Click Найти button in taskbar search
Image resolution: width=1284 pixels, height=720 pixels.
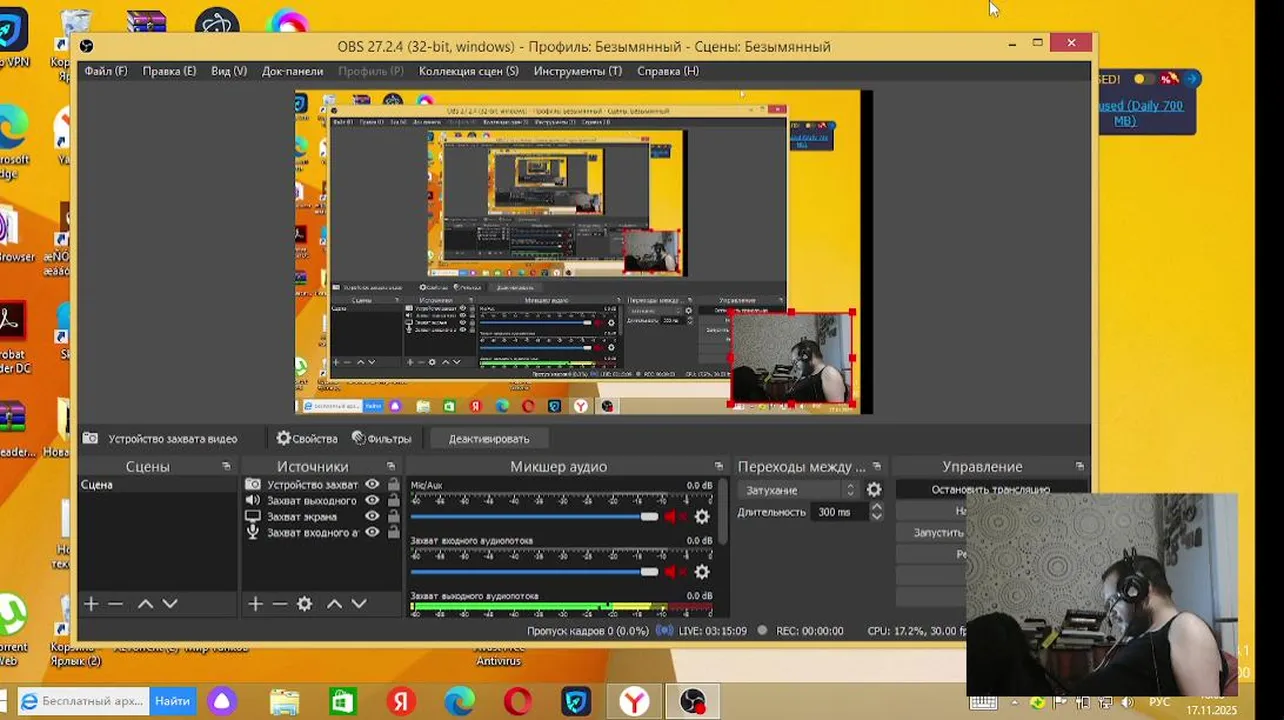pos(173,702)
